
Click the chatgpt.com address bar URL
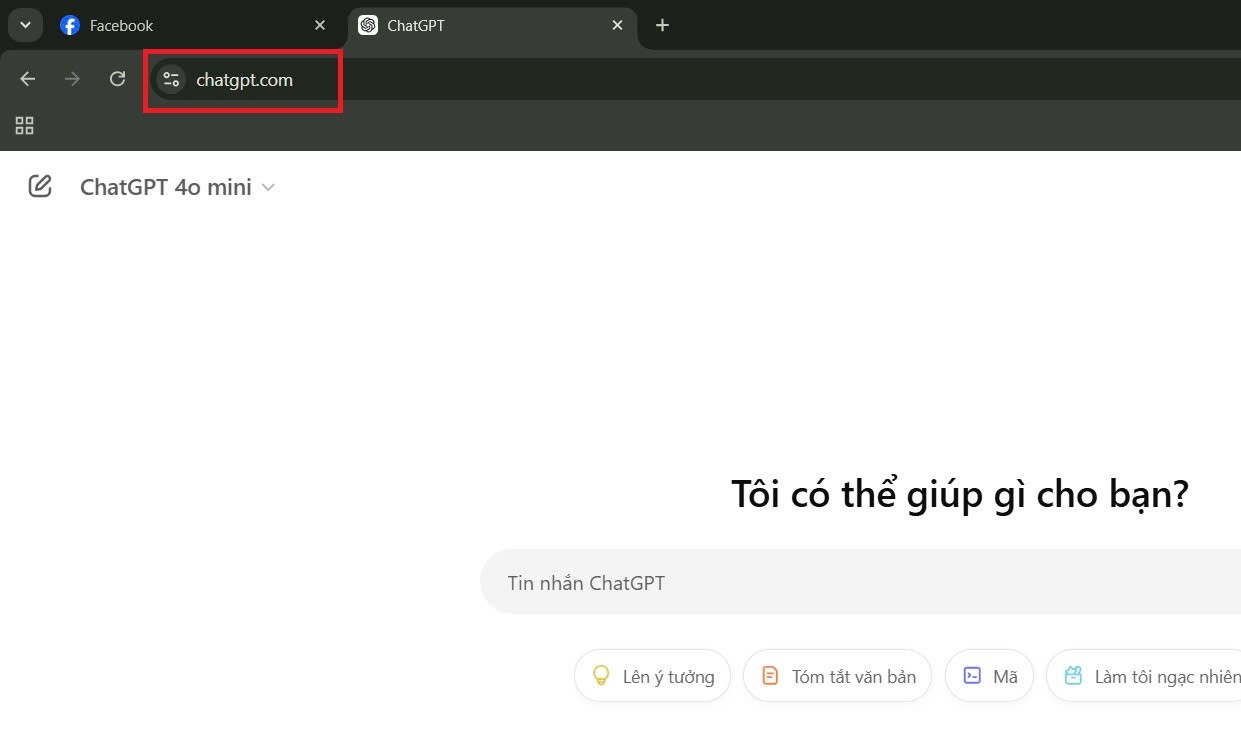tap(245, 80)
